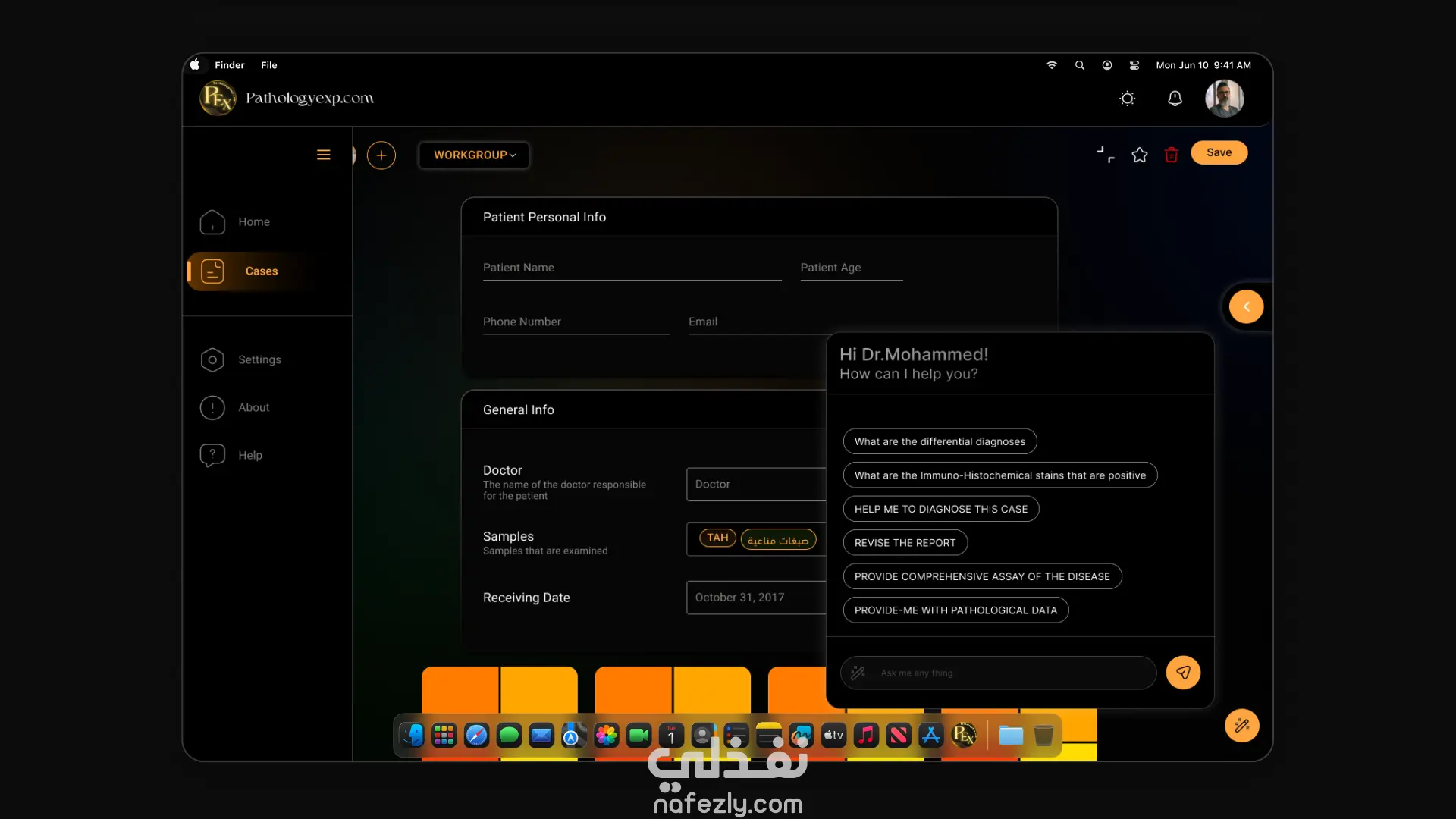
Task: Click the orange magic wand assistant button
Action: [x=1241, y=726]
